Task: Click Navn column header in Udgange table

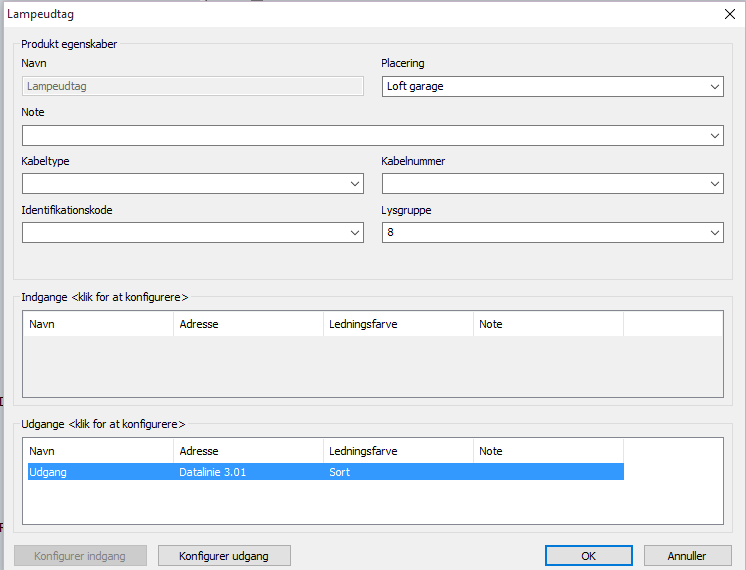Action: [98, 451]
